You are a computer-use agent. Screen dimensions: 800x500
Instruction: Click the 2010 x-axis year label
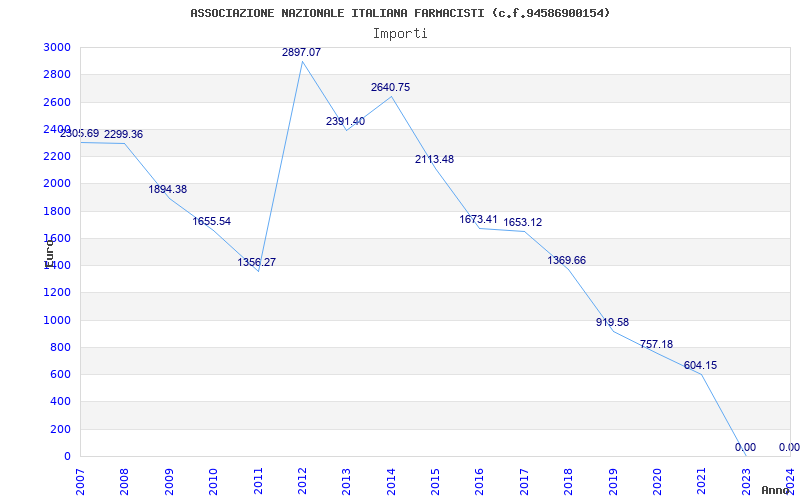(x=213, y=481)
